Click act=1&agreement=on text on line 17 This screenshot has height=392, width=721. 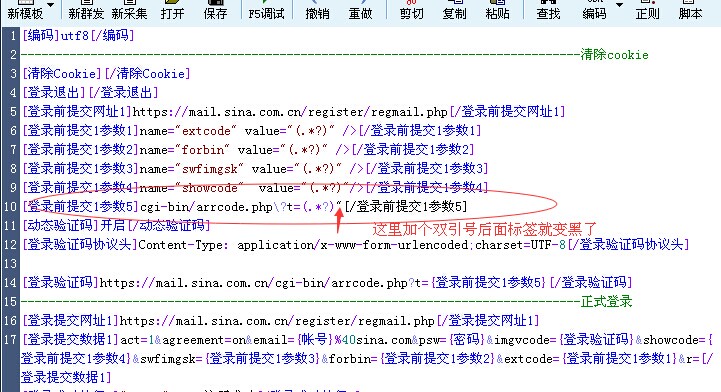point(183,340)
